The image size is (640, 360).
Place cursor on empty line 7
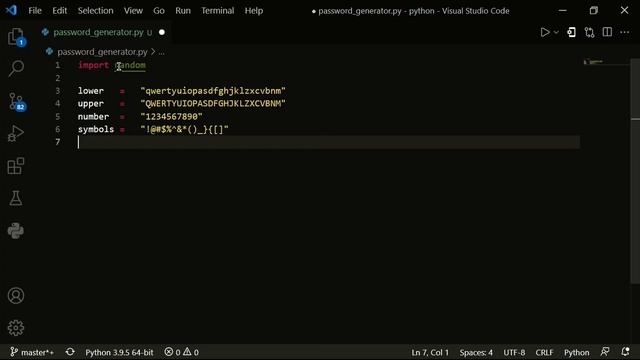(329, 142)
